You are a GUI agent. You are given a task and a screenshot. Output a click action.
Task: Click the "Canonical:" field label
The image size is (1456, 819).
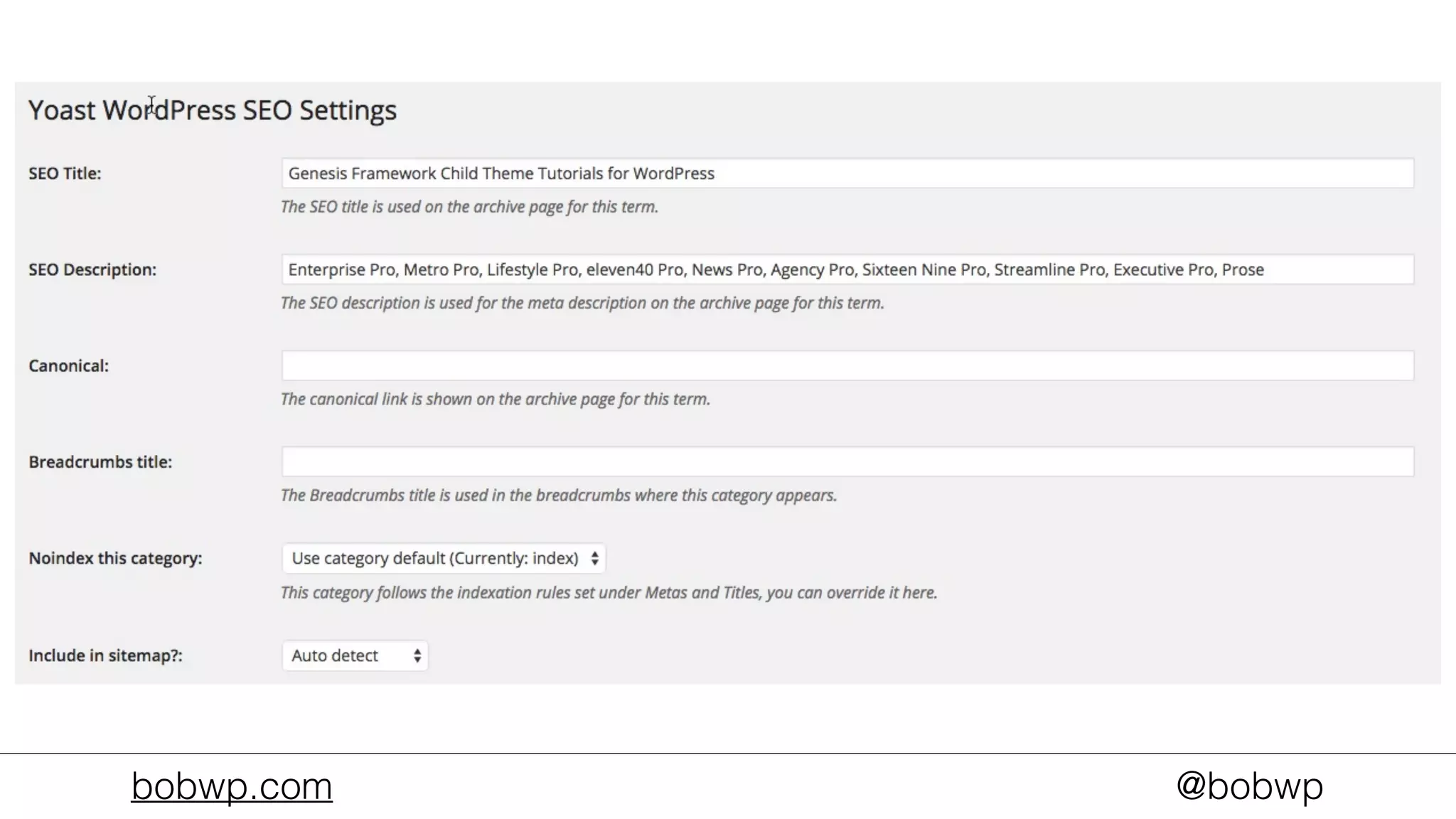pyautogui.click(x=69, y=365)
